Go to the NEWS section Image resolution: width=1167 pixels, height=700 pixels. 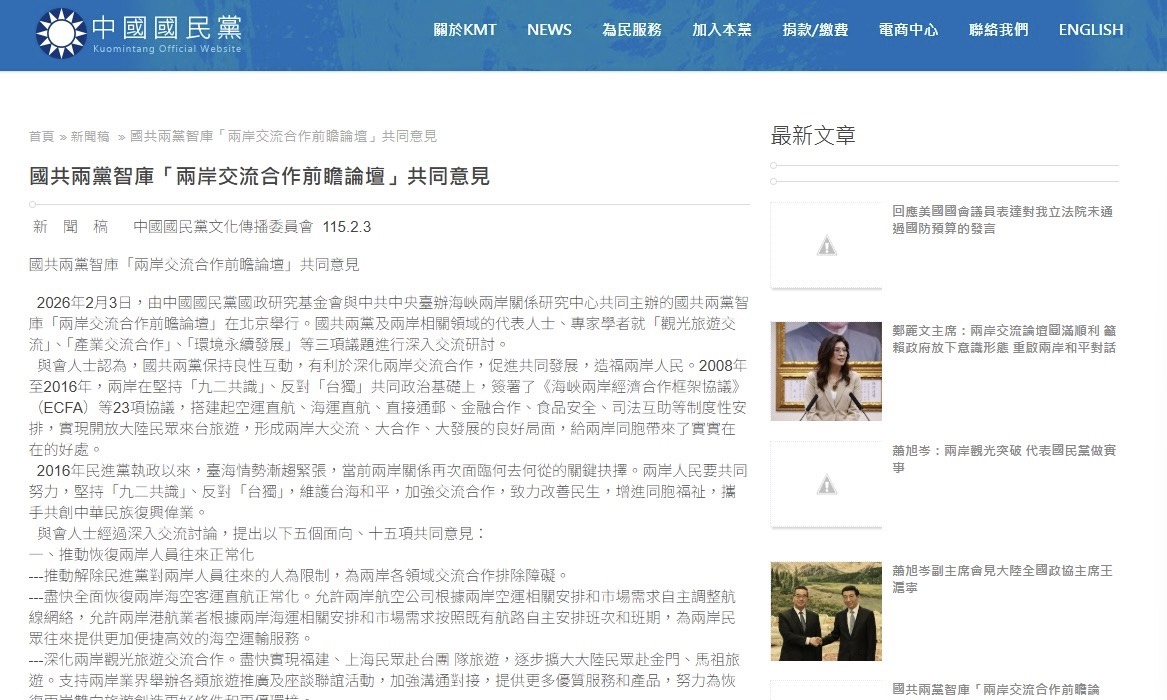click(549, 30)
